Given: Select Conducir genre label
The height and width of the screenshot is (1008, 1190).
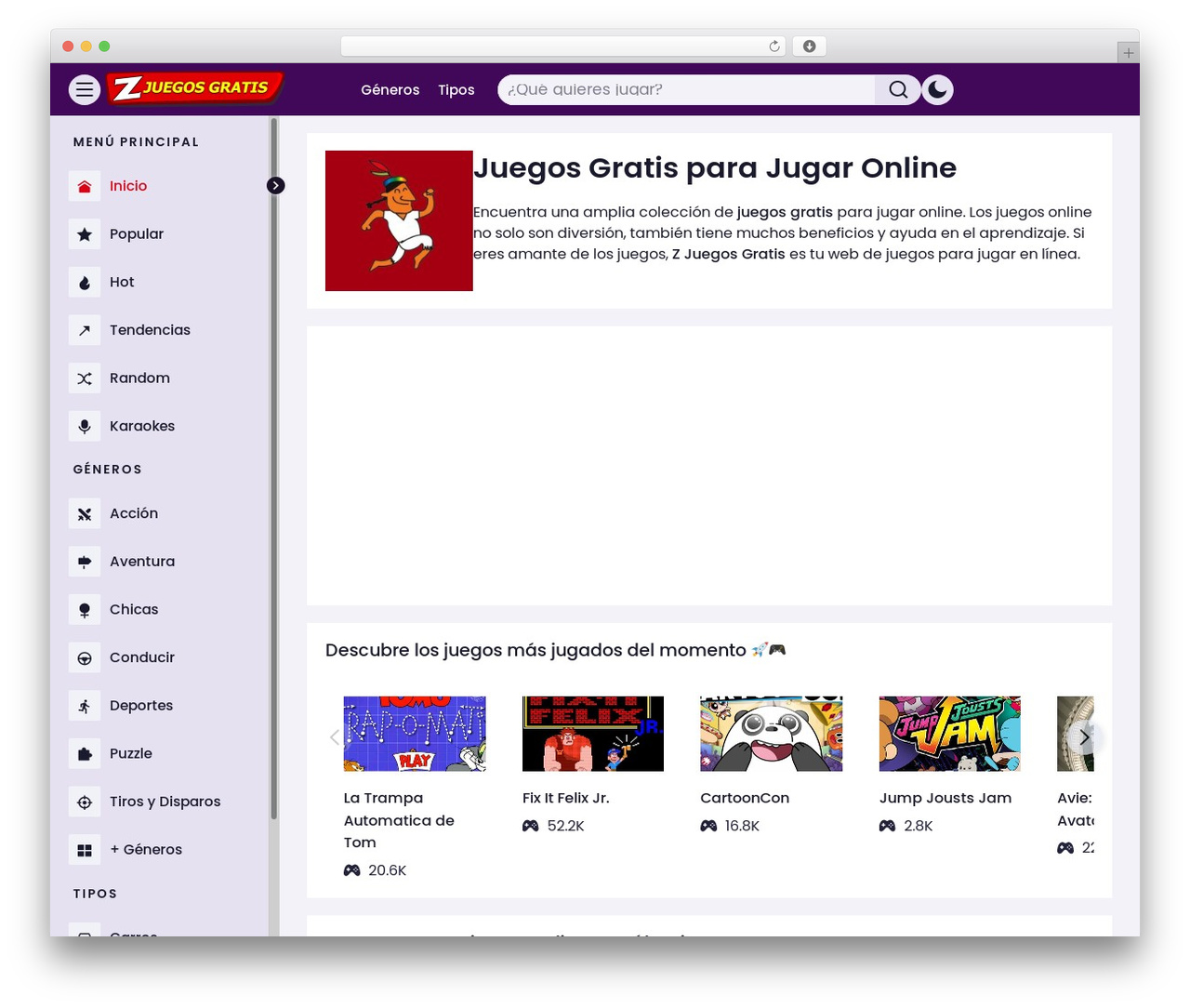Looking at the screenshot, I should coord(142,658).
